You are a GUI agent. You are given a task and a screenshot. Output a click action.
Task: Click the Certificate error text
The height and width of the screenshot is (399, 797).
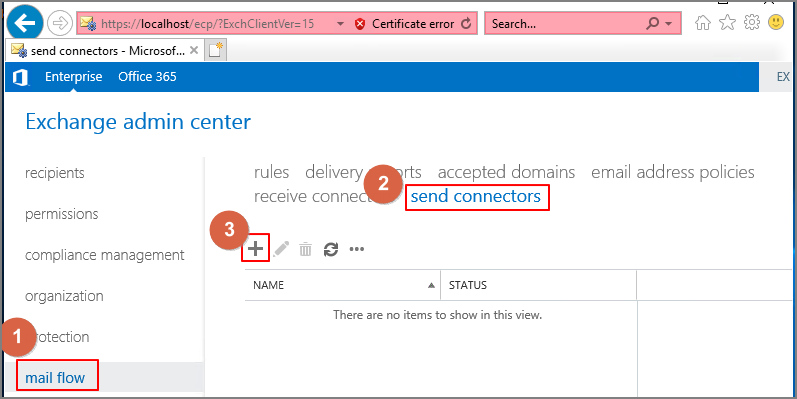pos(413,24)
